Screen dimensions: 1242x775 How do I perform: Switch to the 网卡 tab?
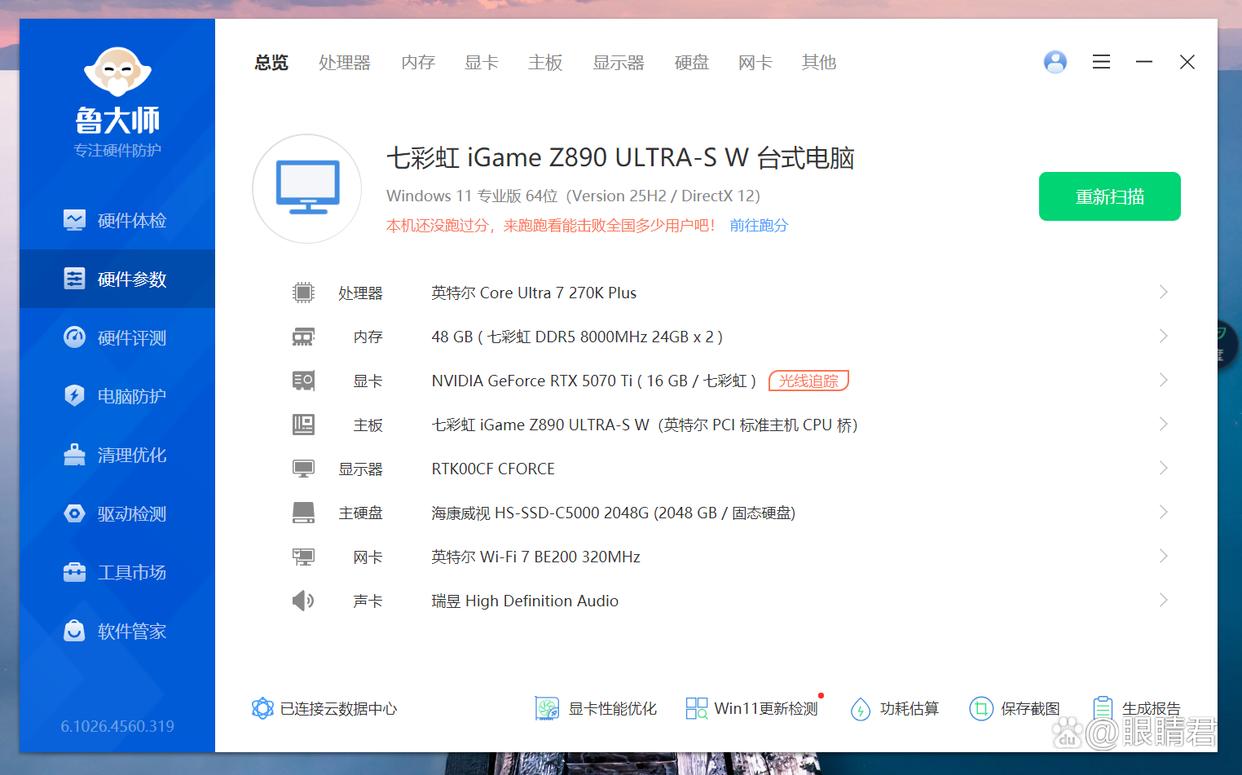(755, 62)
